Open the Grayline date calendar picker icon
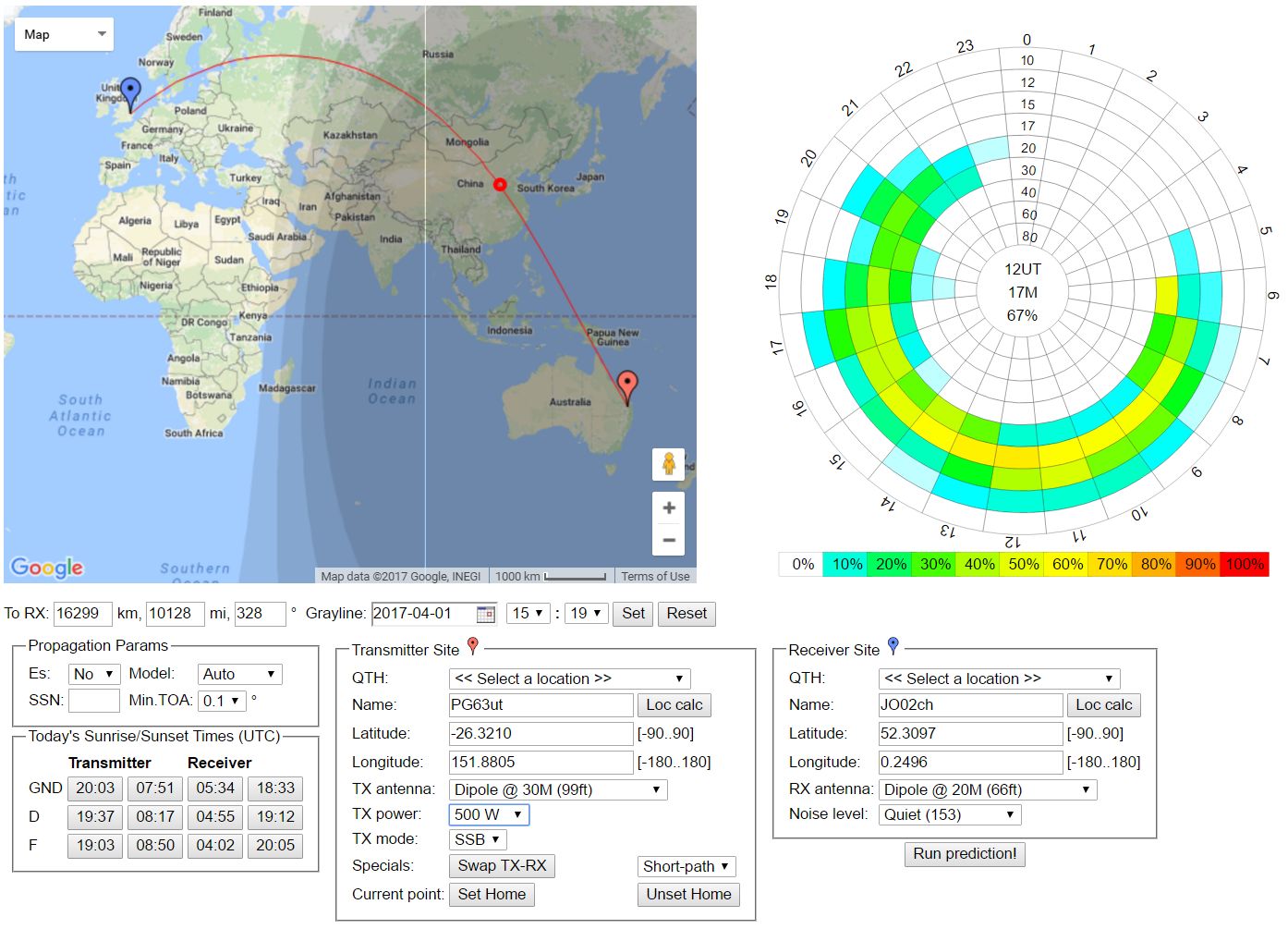This screenshot has width=1288, height=929. click(485, 614)
